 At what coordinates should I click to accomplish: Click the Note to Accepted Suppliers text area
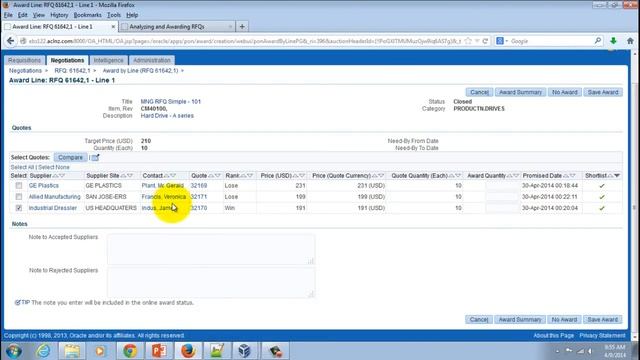[x=211, y=249]
